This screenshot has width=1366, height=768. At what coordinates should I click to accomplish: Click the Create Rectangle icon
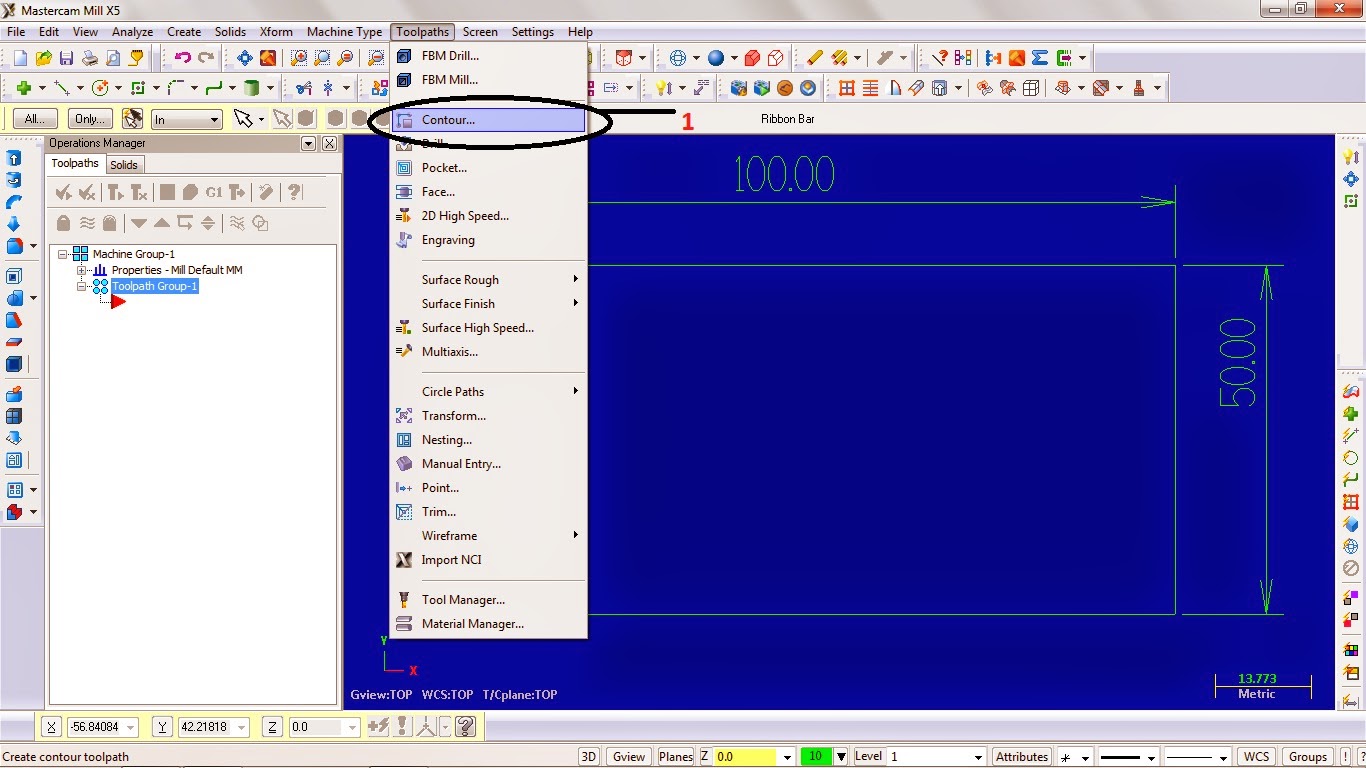coord(138,88)
